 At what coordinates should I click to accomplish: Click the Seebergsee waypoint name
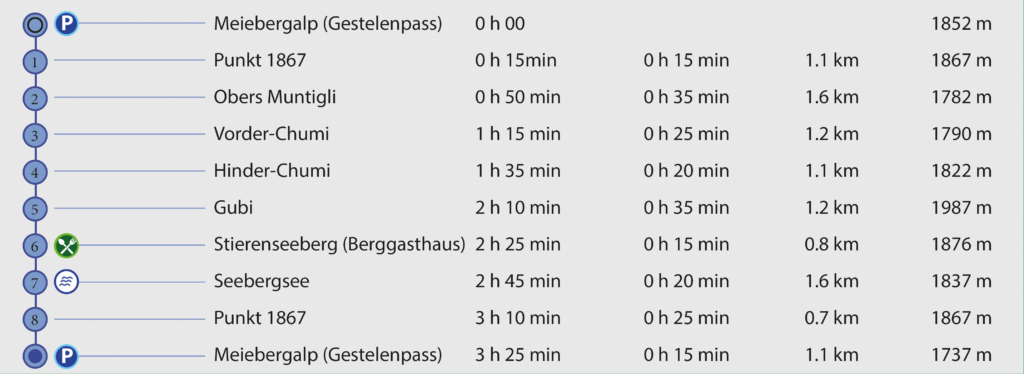coord(261,282)
